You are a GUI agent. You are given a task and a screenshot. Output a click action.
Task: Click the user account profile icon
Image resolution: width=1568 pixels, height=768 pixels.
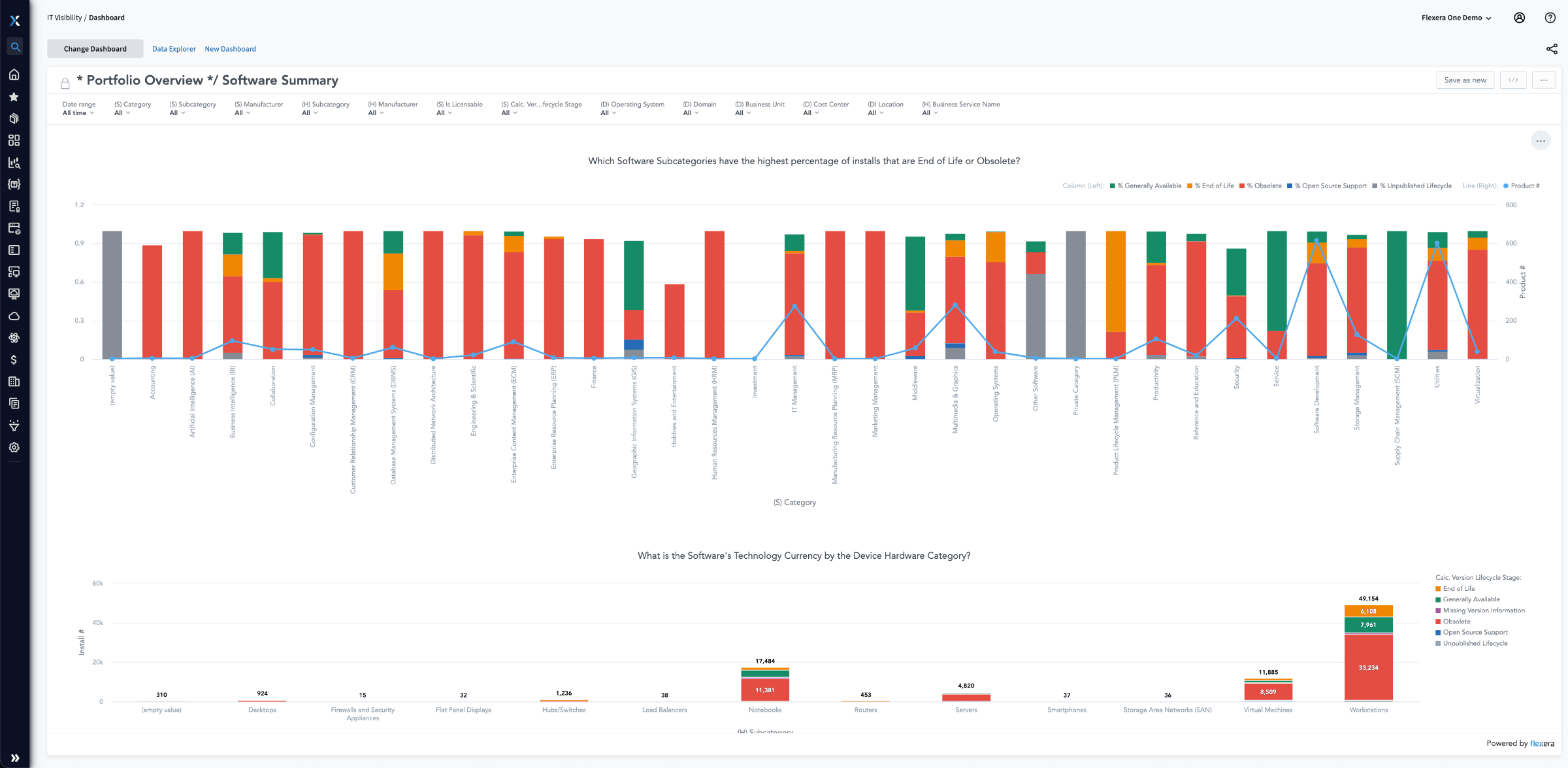point(1520,18)
